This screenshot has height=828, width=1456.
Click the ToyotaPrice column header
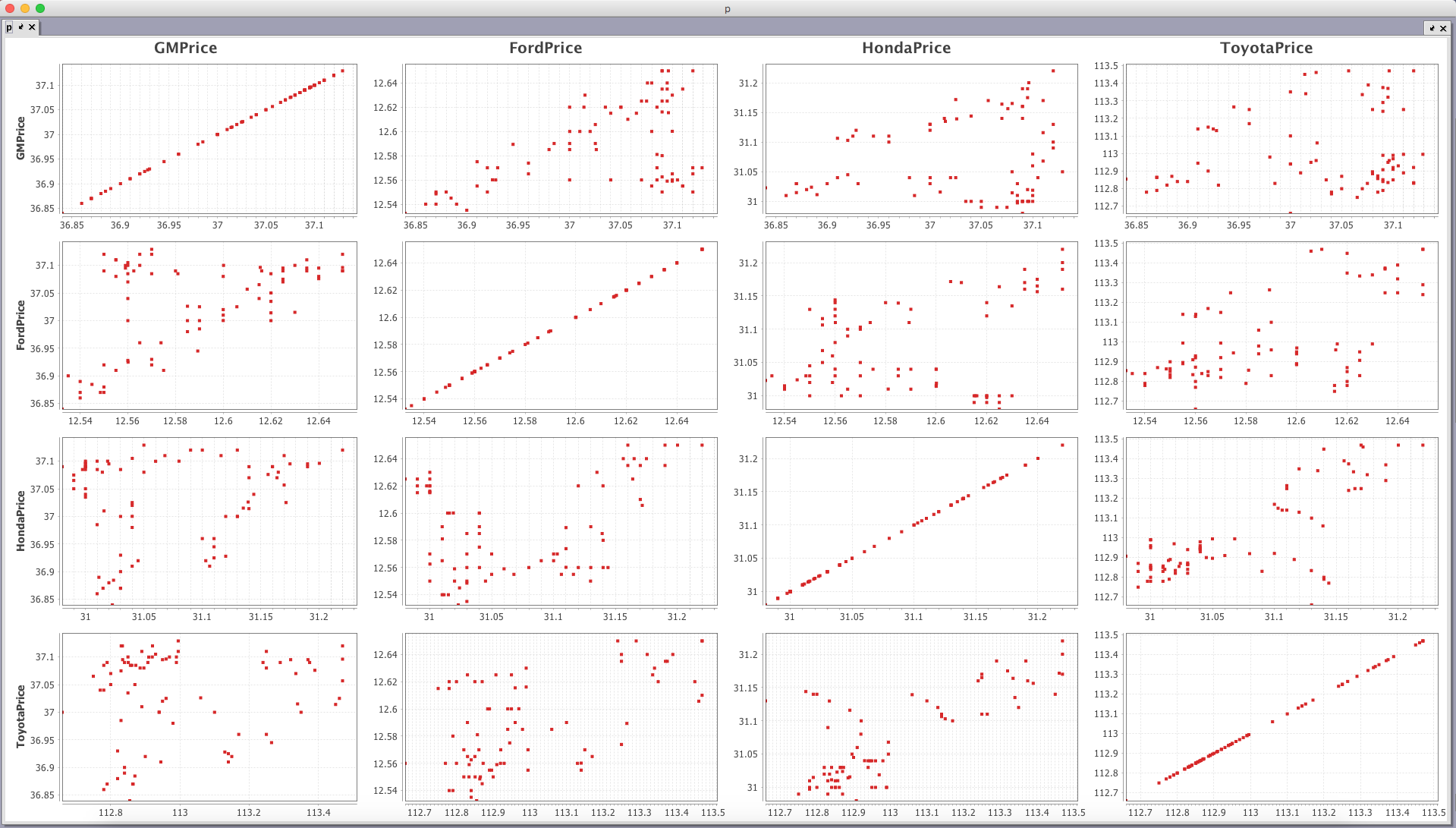[1266, 48]
